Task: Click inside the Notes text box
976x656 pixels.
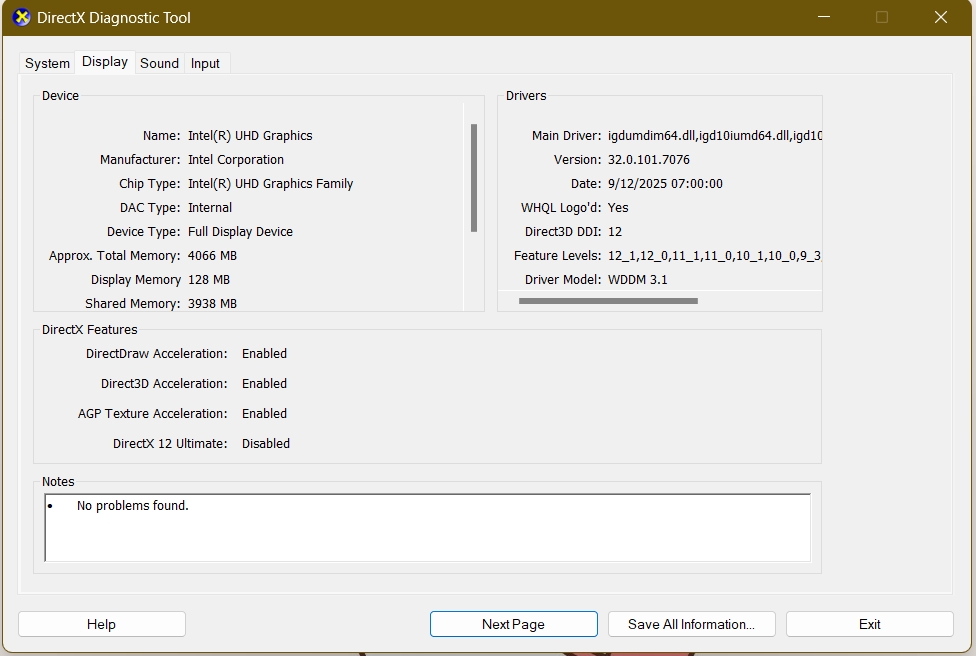Action: coord(427,535)
